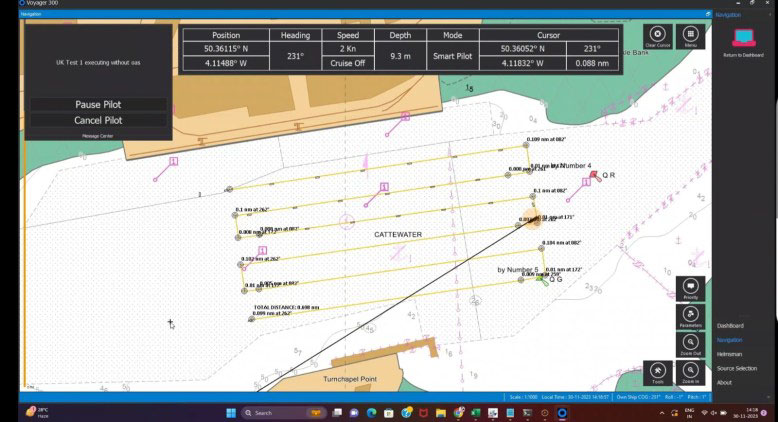Open the Tools icon

(x=657, y=372)
